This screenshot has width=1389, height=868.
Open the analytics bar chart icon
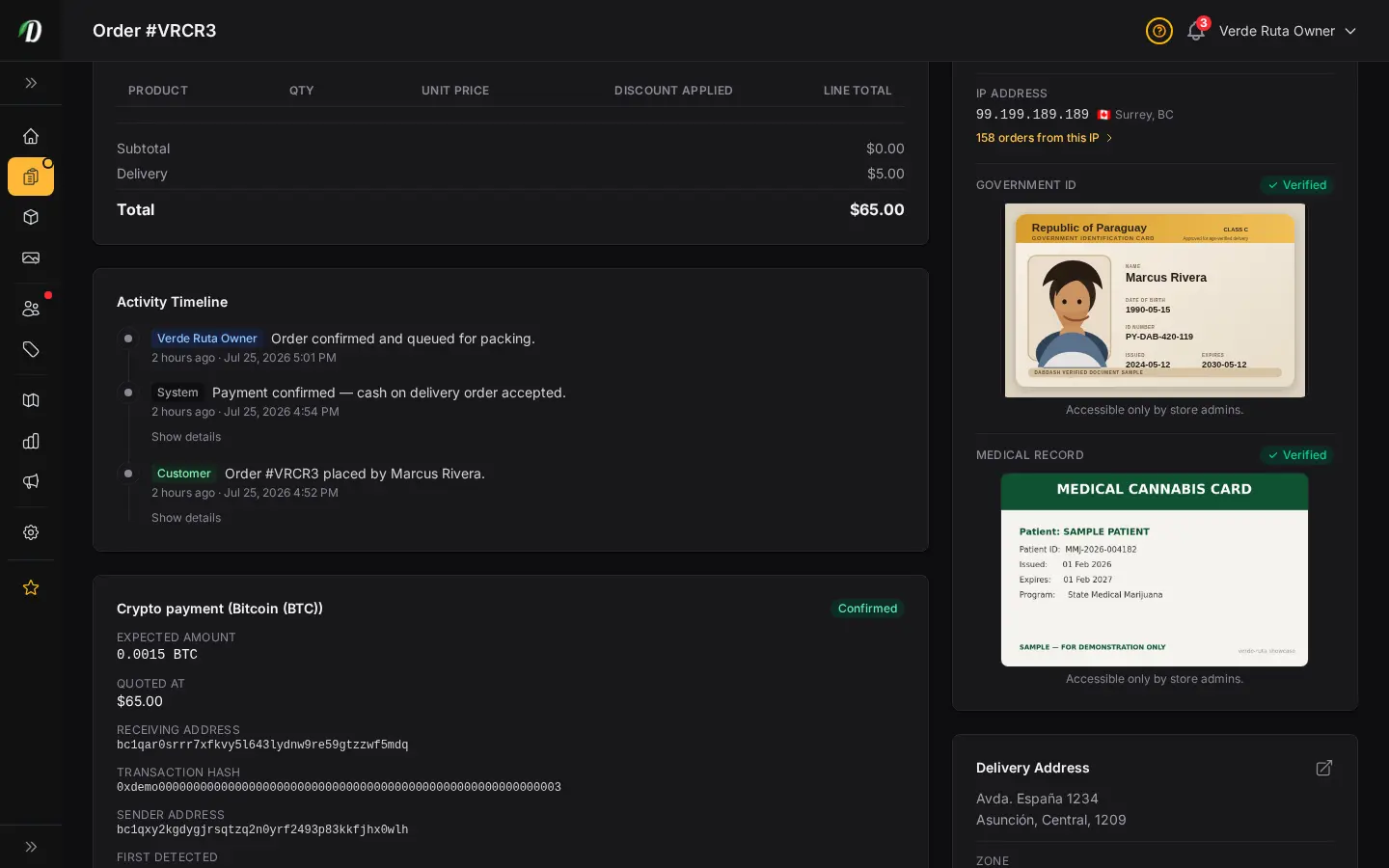pos(31,441)
